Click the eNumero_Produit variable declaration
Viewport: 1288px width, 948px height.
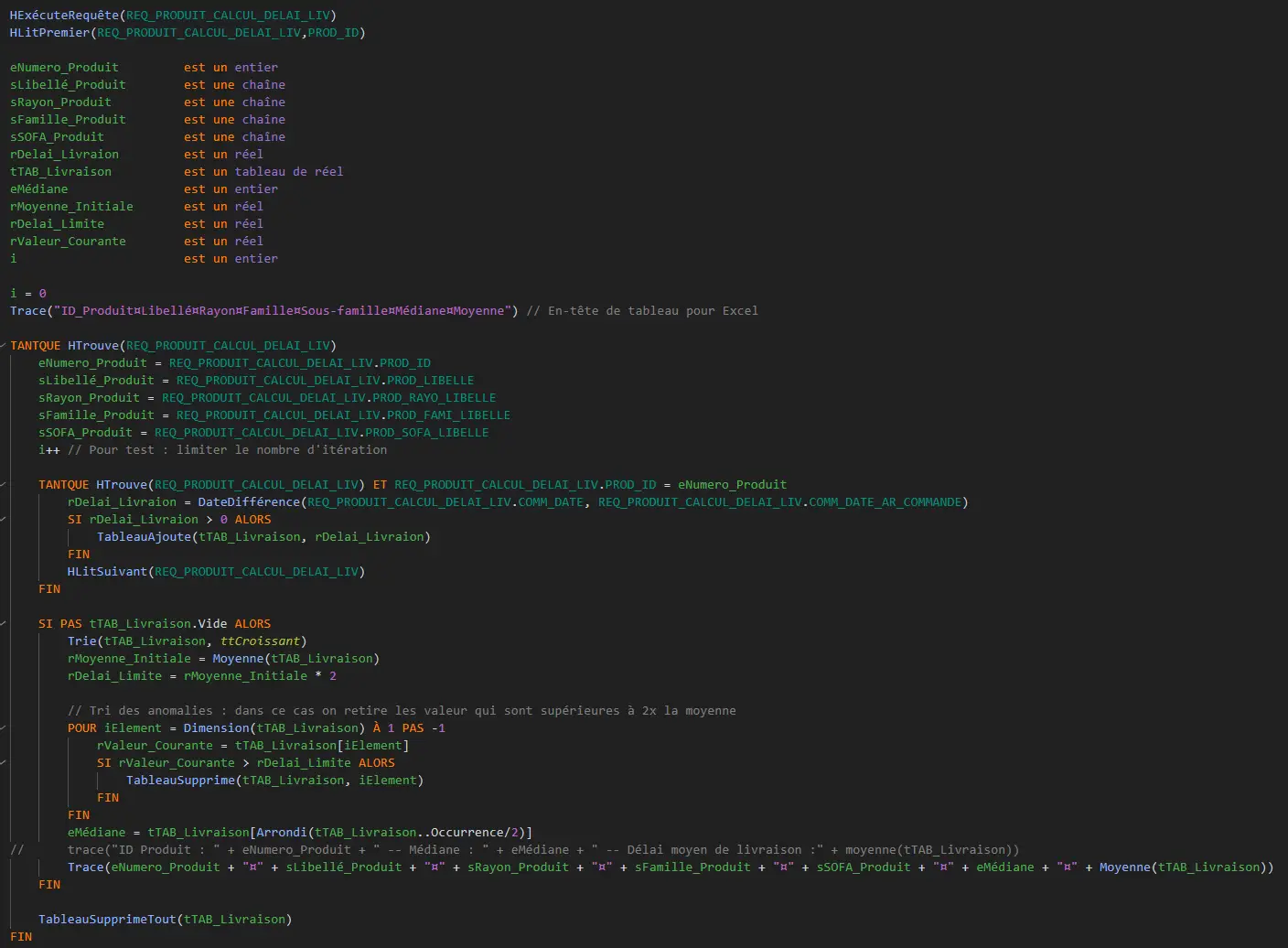point(64,67)
